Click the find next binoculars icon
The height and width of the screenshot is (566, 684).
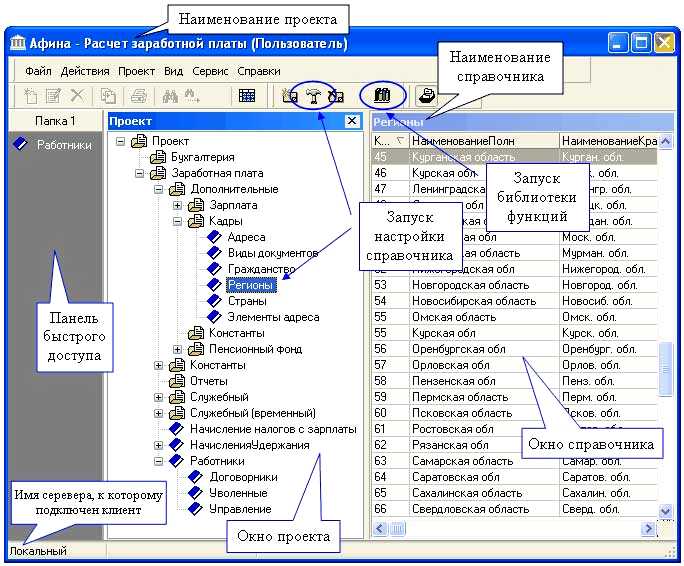click(x=192, y=96)
